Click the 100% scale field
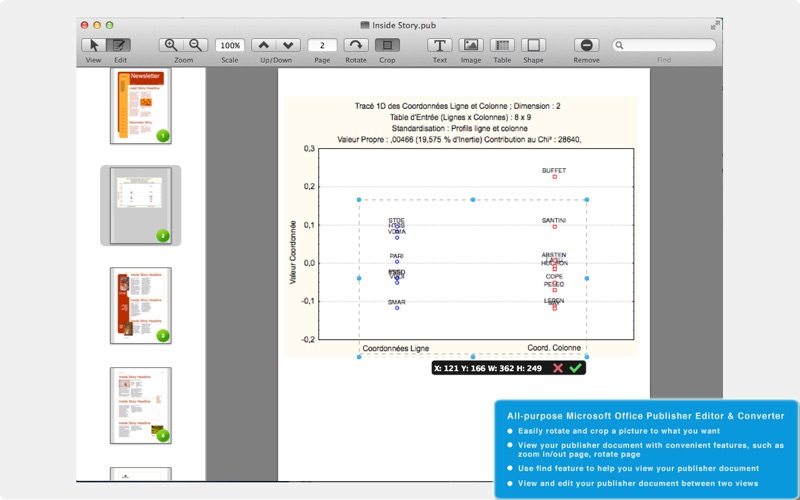 (230, 45)
